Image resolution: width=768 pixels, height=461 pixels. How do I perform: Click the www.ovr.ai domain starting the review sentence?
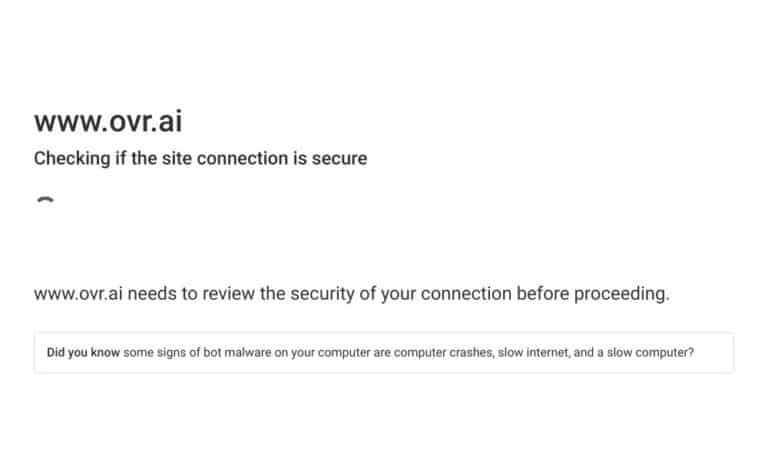[x=78, y=294]
